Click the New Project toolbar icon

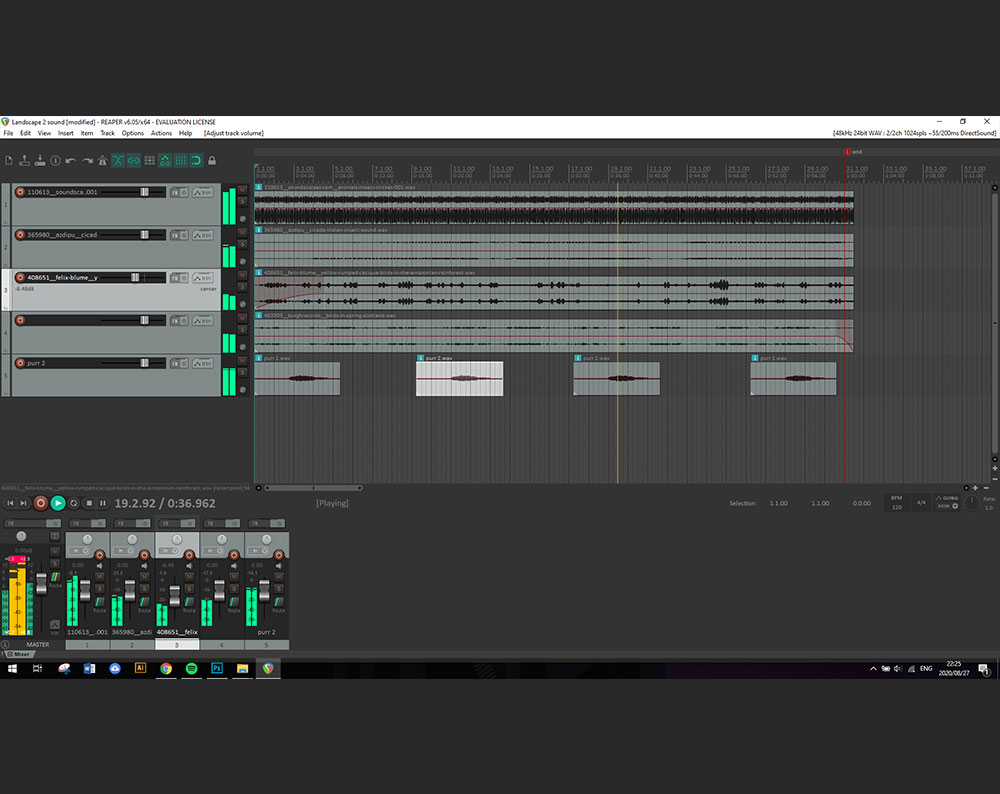point(8,160)
